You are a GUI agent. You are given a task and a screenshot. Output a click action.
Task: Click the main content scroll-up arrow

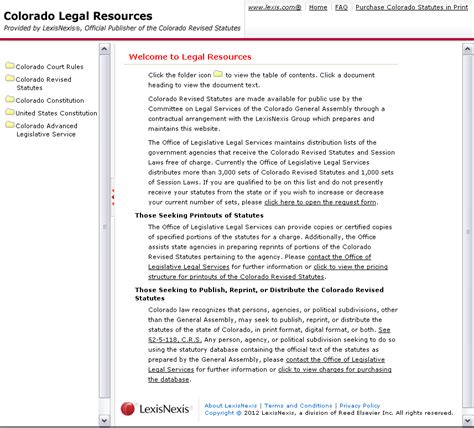click(467, 49)
